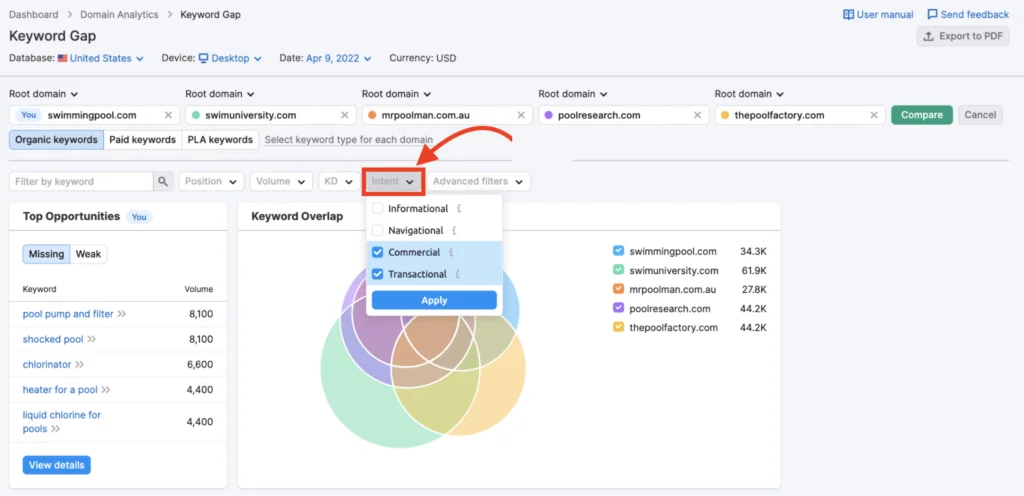Screen dimensions: 1024x496
Task: Toggle thepoolfactory.com legend checkbox
Action: (x=618, y=327)
